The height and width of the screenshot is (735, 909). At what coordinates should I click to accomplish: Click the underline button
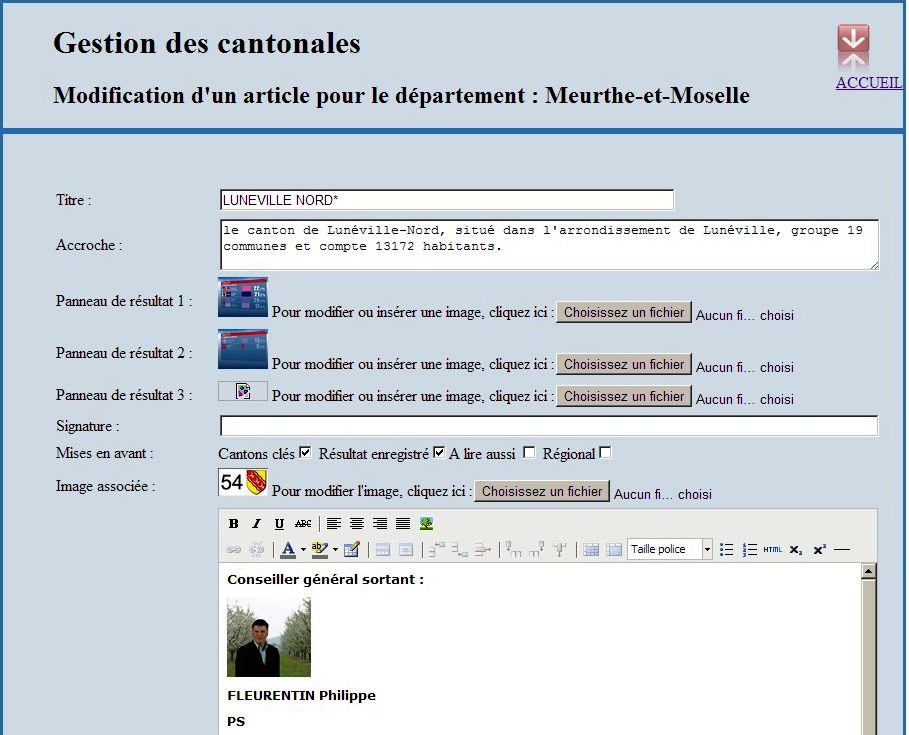(279, 523)
